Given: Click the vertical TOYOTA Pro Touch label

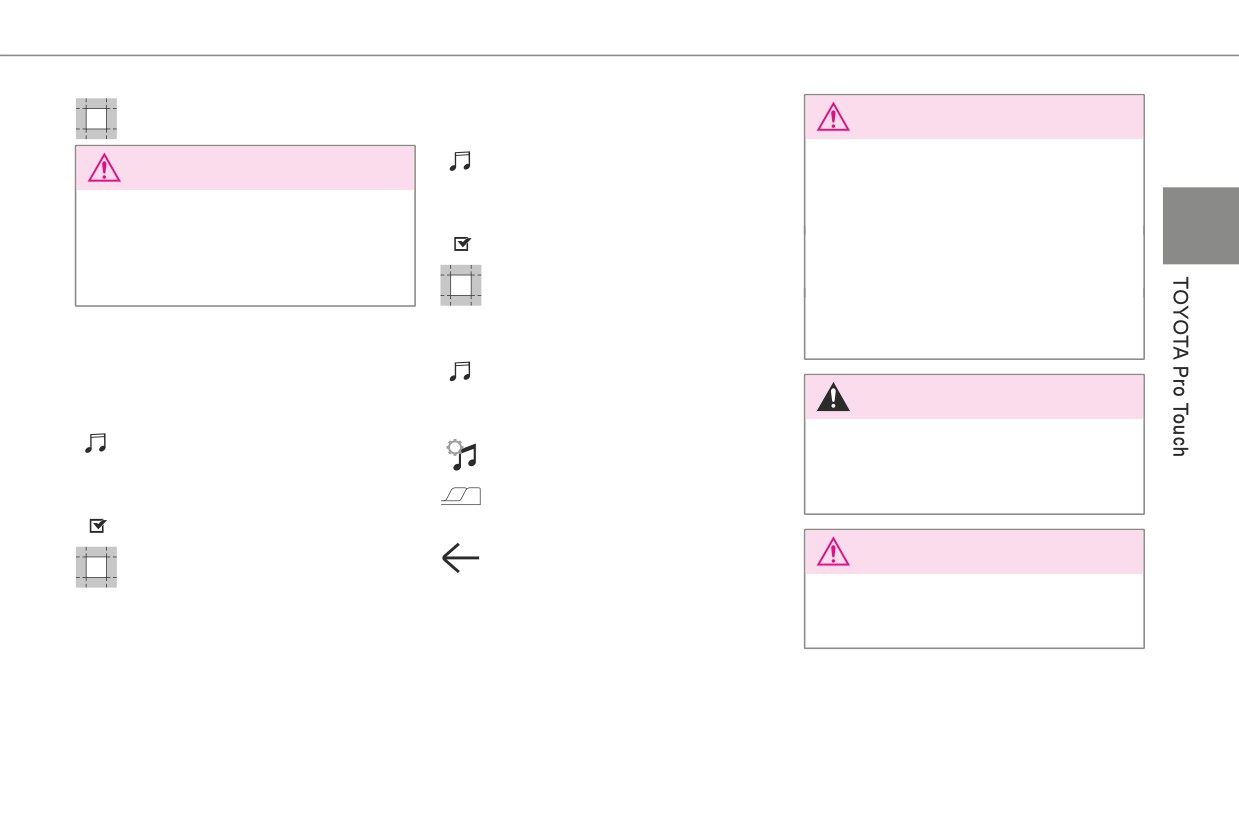Looking at the screenshot, I should [1179, 367].
